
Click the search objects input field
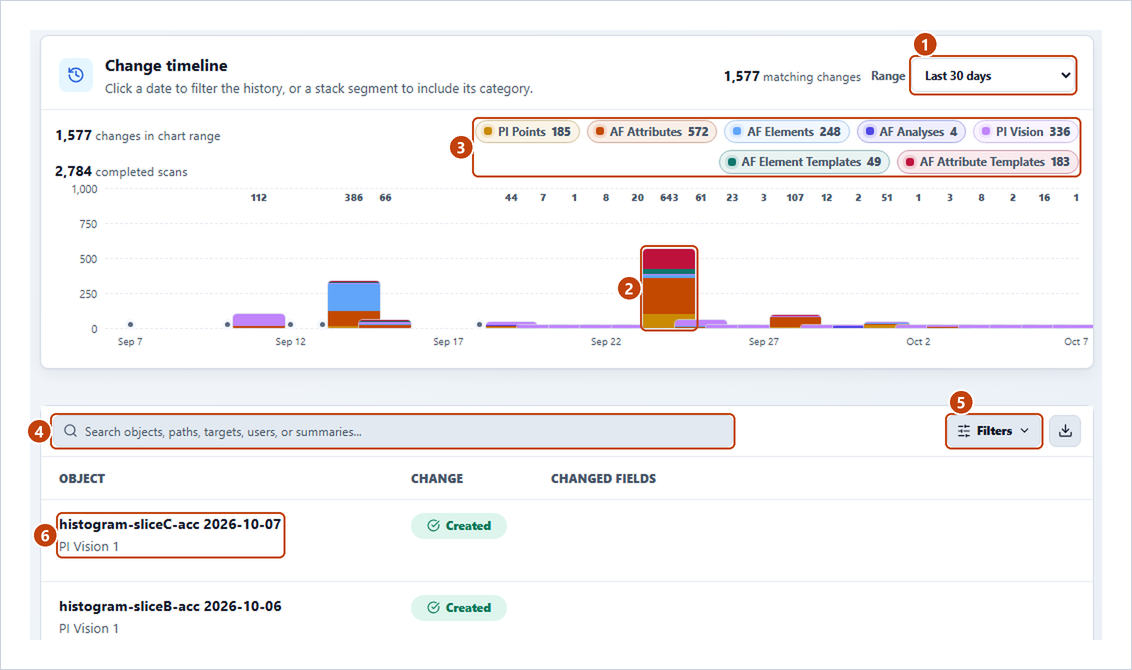click(x=393, y=432)
